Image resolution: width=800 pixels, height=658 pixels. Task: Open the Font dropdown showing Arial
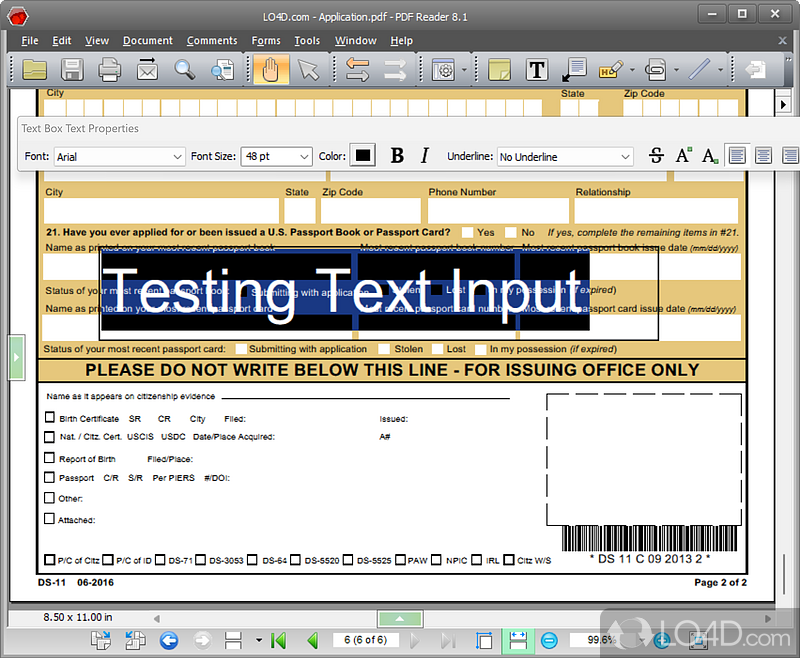coord(119,157)
